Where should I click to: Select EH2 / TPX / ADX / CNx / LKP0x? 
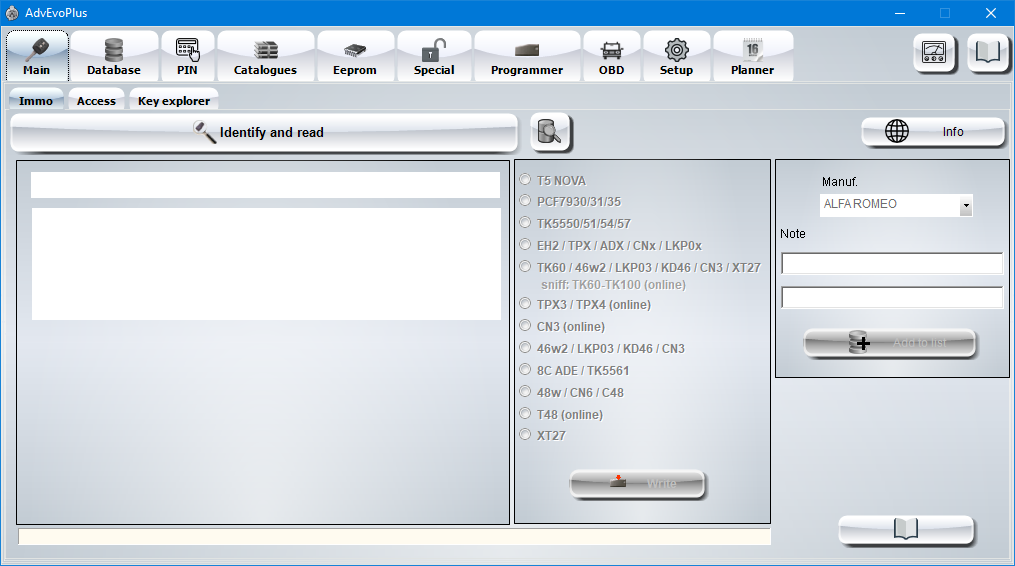(x=525, y=245)
